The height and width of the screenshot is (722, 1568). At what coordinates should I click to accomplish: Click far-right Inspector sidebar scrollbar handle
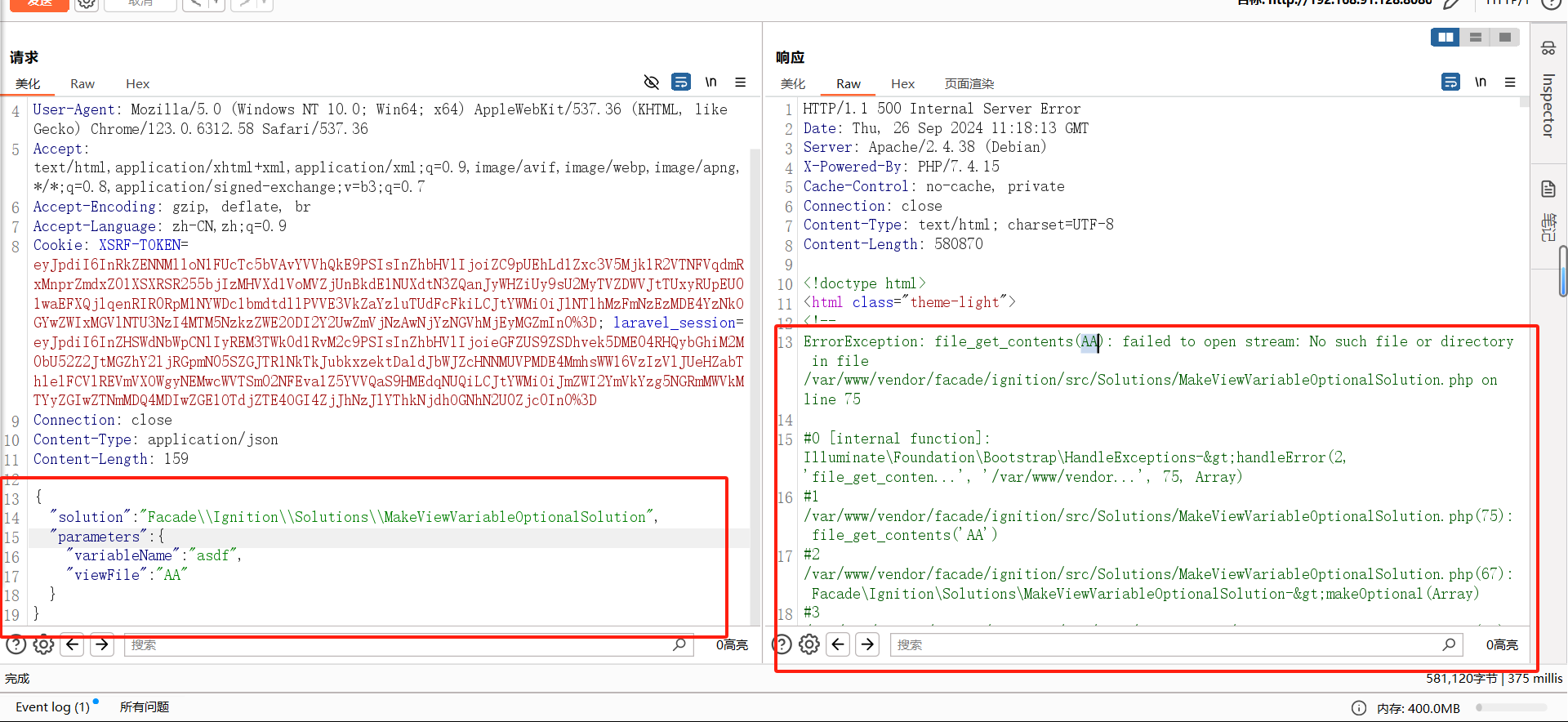[x=1563, y=271]
